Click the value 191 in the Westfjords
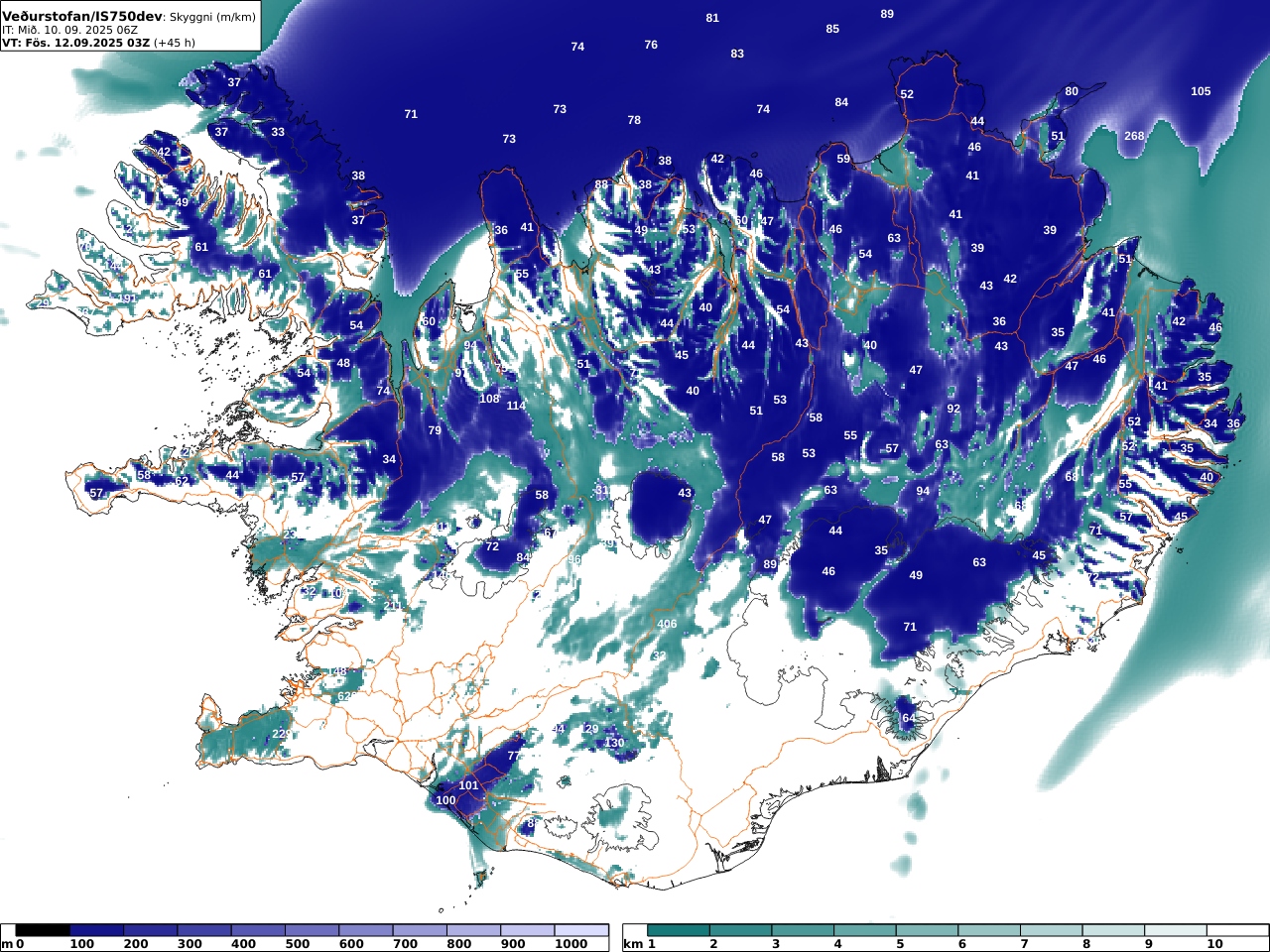Image resolution: width=1270 pixels, height=952 pixels. click(x=127, y=298)
